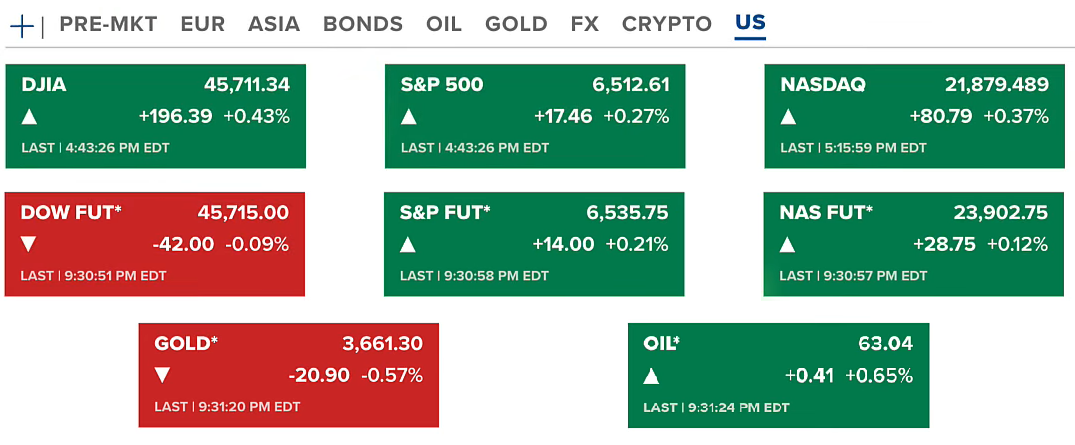Image resolution: width=1075 pixels, height=445 pixels.
Task: Show the BONDS tab
Action: point(363,24)
